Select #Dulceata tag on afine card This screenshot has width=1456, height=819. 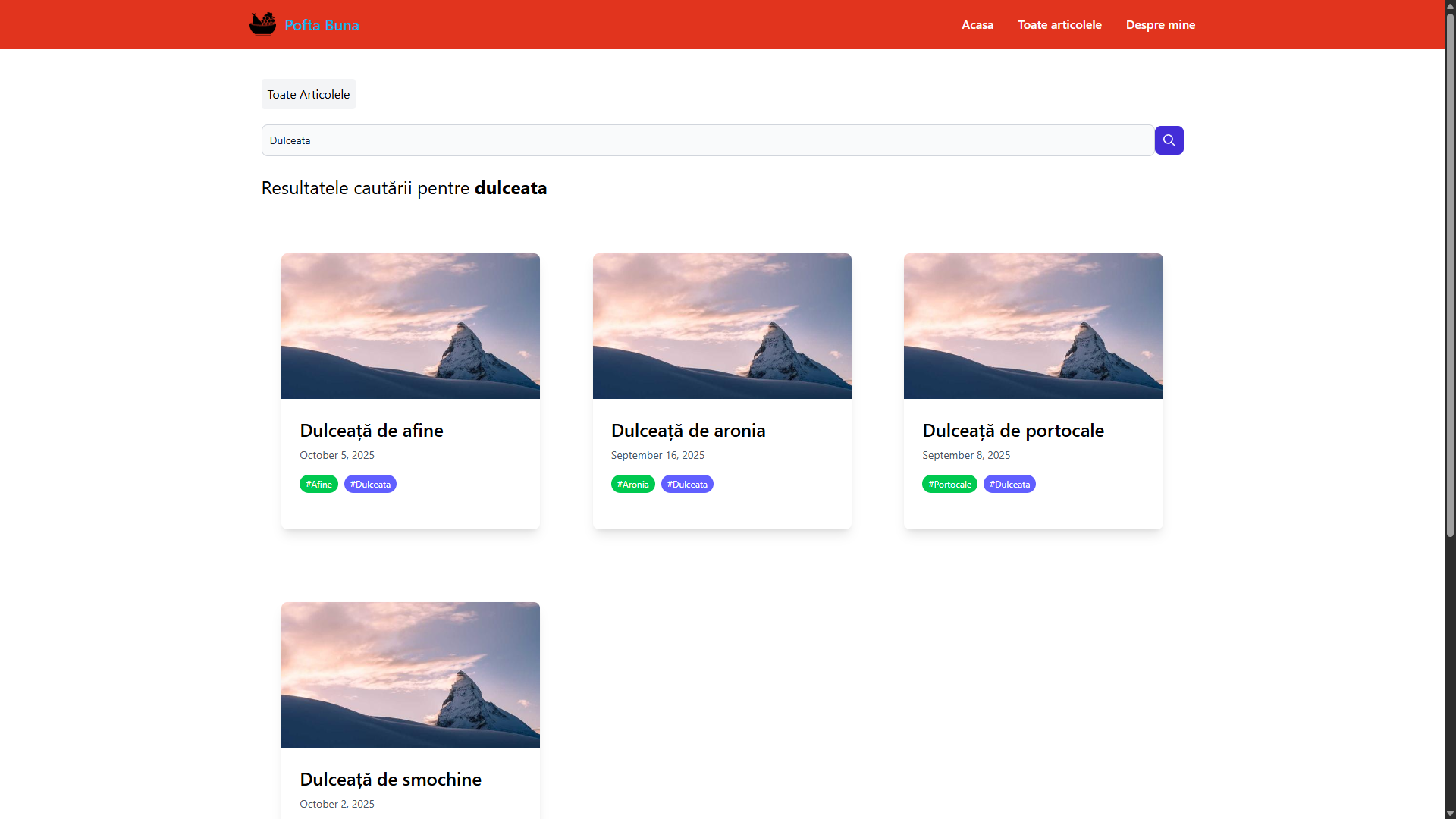coord(370,484)
